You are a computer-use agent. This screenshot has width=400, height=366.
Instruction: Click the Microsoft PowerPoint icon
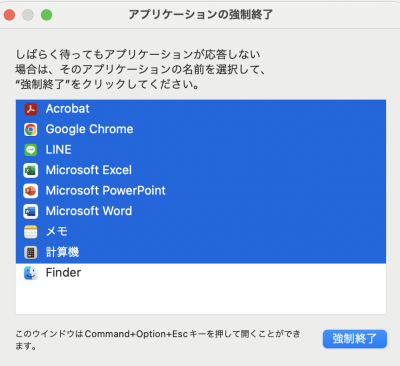click(x=31, y=191)
